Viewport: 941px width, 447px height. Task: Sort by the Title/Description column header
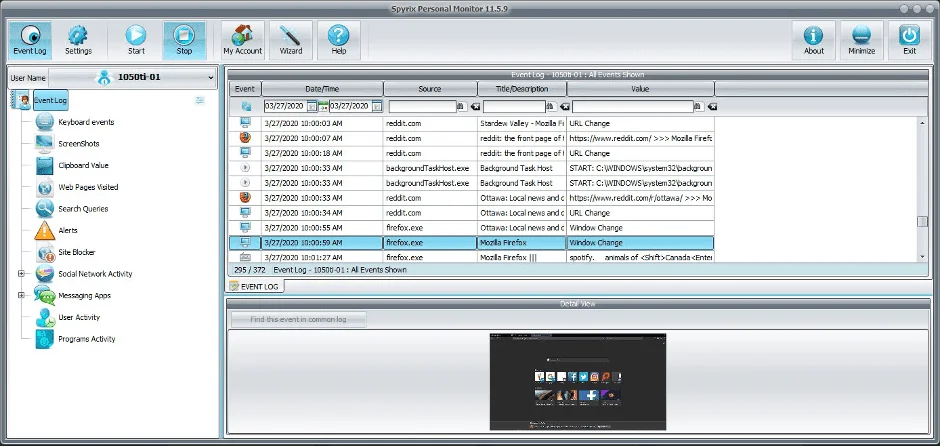coord(522,89)
